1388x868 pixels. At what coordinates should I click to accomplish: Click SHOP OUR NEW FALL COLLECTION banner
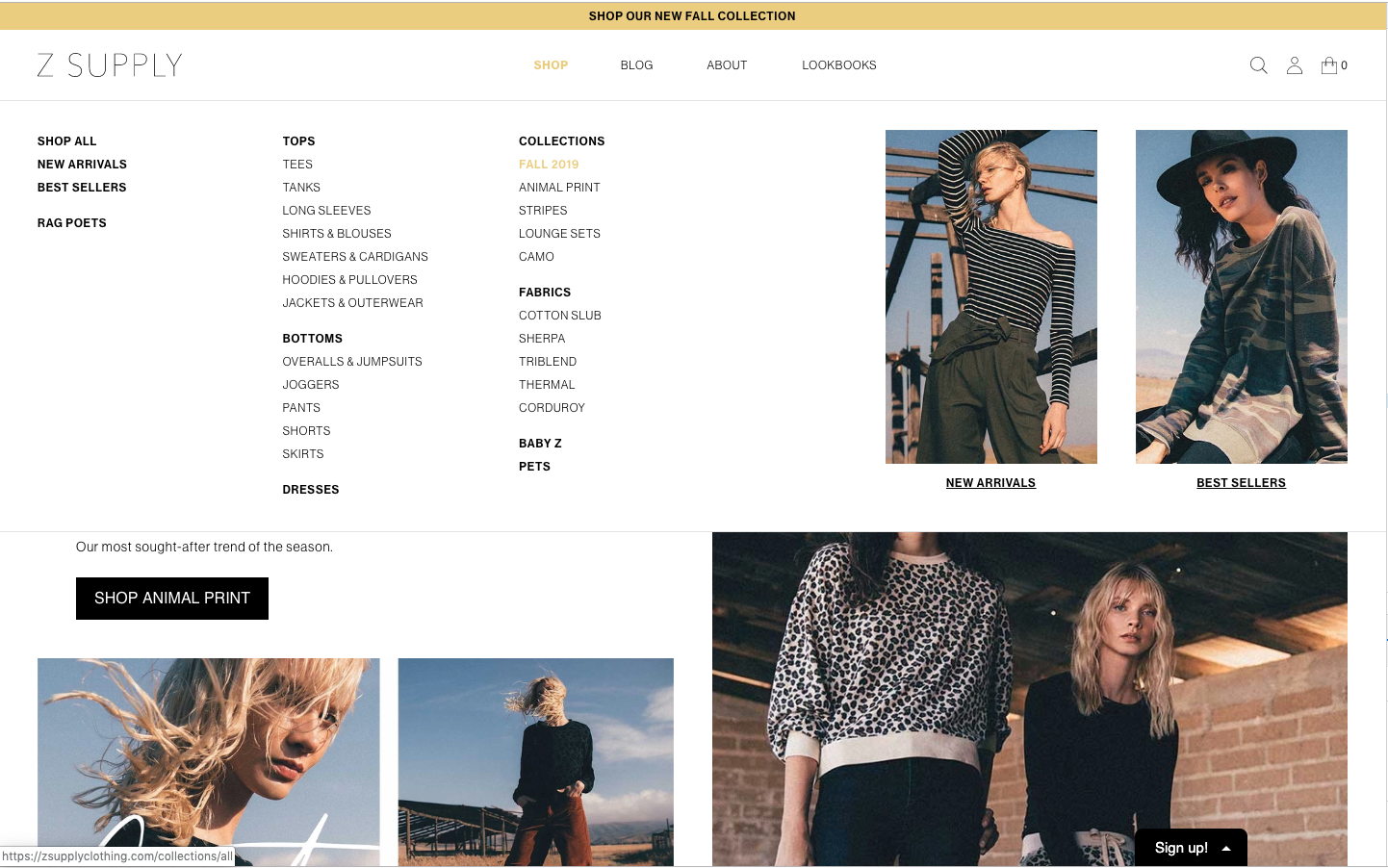692,15
